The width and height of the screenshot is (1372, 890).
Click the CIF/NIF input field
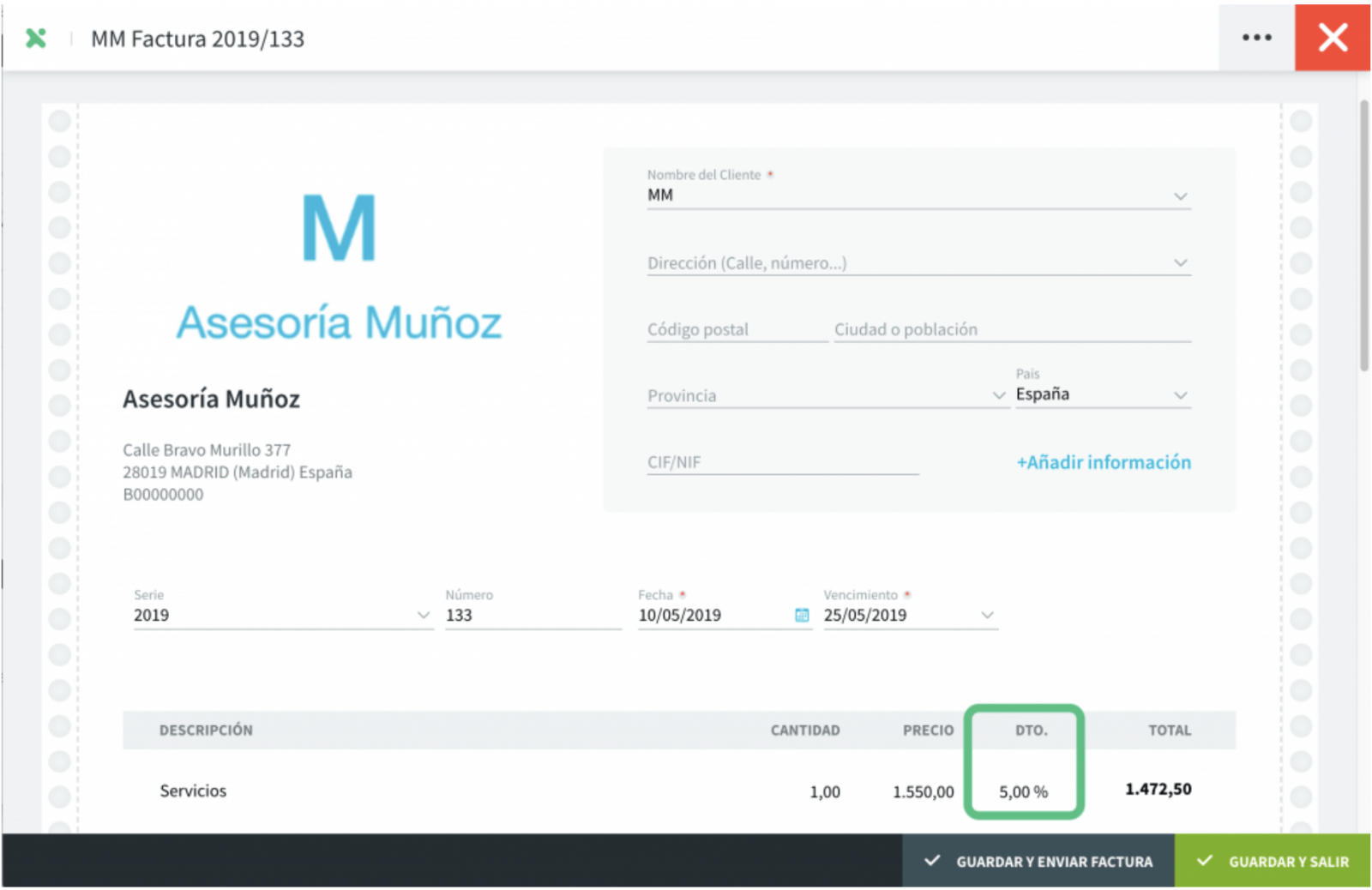point(782,462)
